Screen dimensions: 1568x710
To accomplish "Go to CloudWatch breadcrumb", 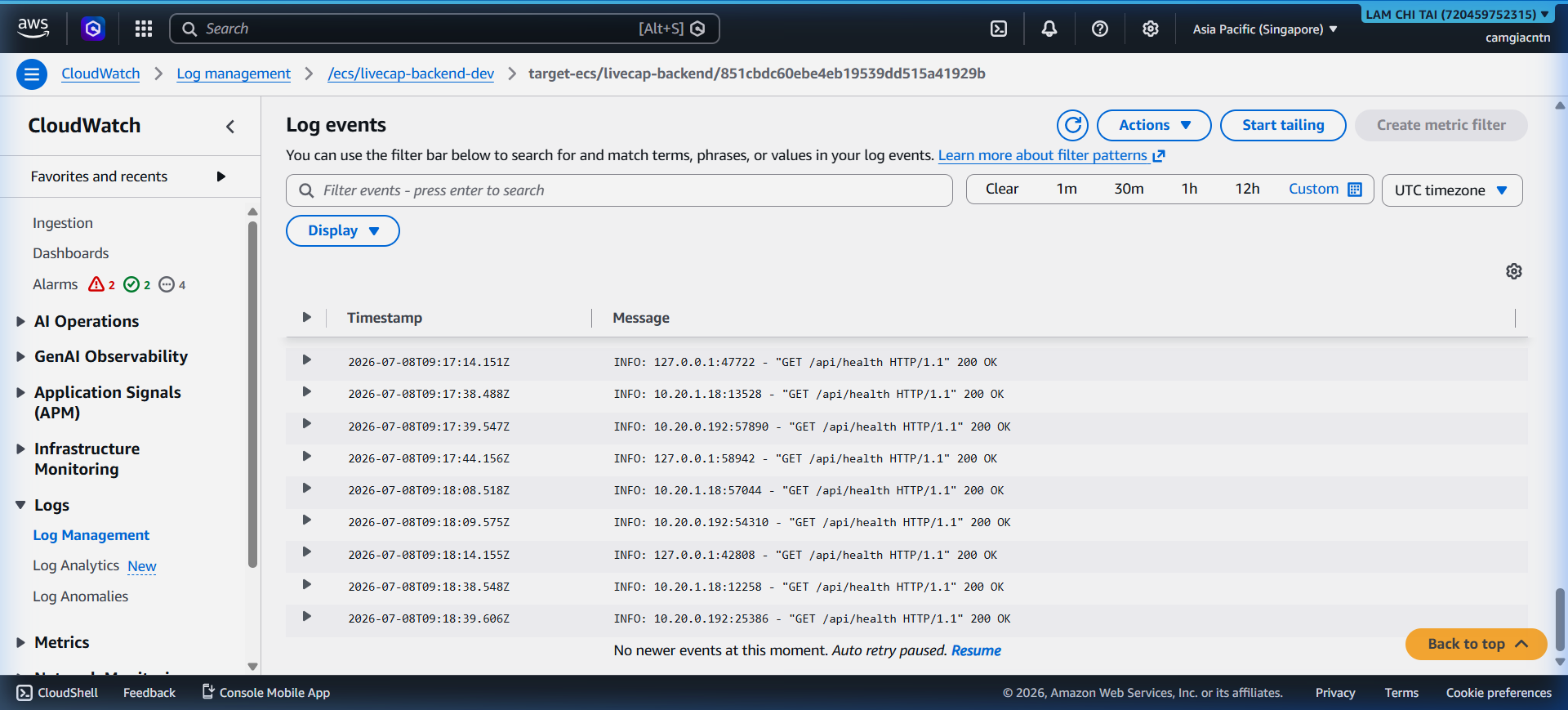I will pos(100,74).
